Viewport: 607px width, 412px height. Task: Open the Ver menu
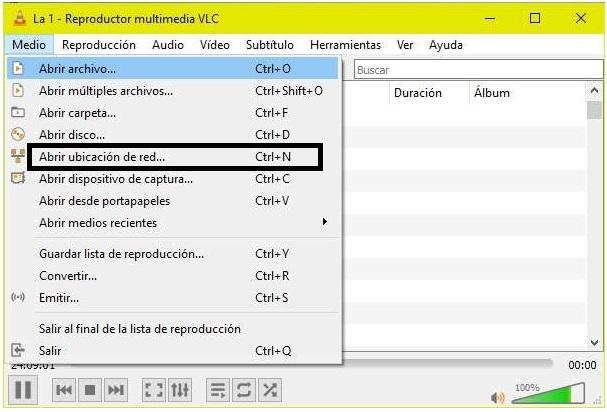[405, 45]
